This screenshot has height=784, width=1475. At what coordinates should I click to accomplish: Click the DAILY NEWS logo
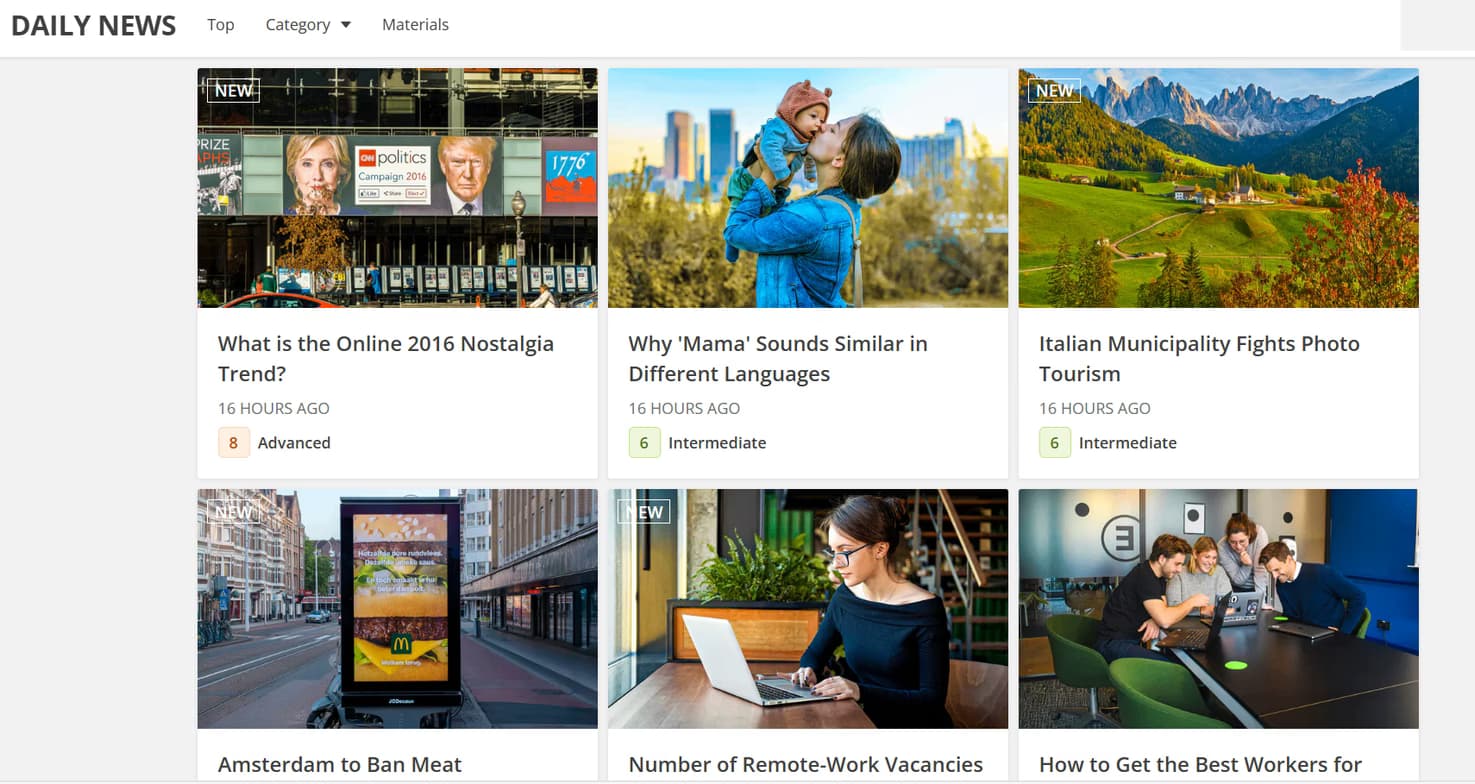coord(92,25)
